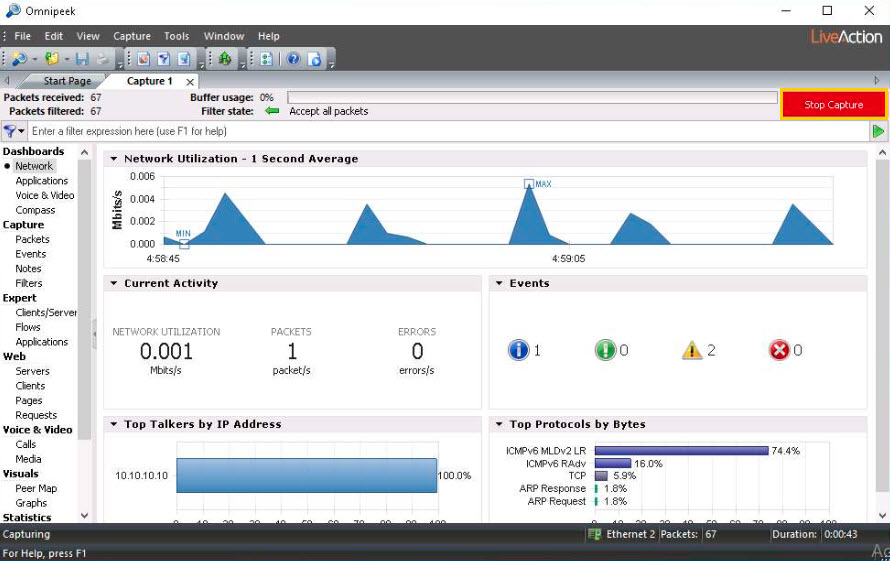The width and height of the screenshot is (890, 561).
Task: Click the blue informational events icon
Action: point(518,350)
